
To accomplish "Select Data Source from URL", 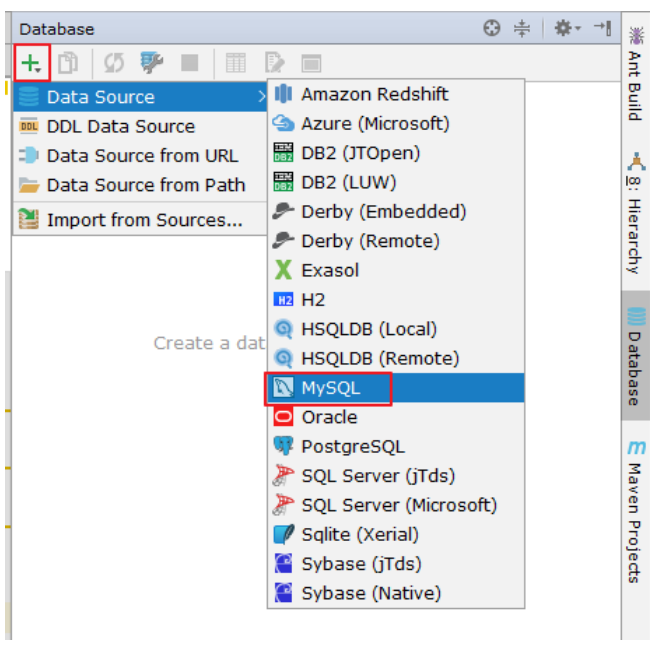I will (140, 156).
